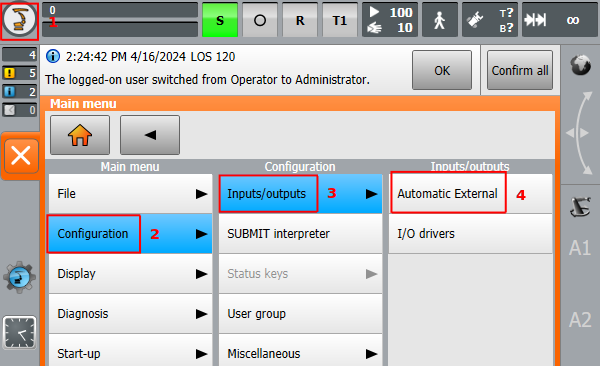The height and width of the screenshot is (366, 600).
Task: Click the robot interpreter R status indicator
Action: pyautogui.click(x=300, y=20)
